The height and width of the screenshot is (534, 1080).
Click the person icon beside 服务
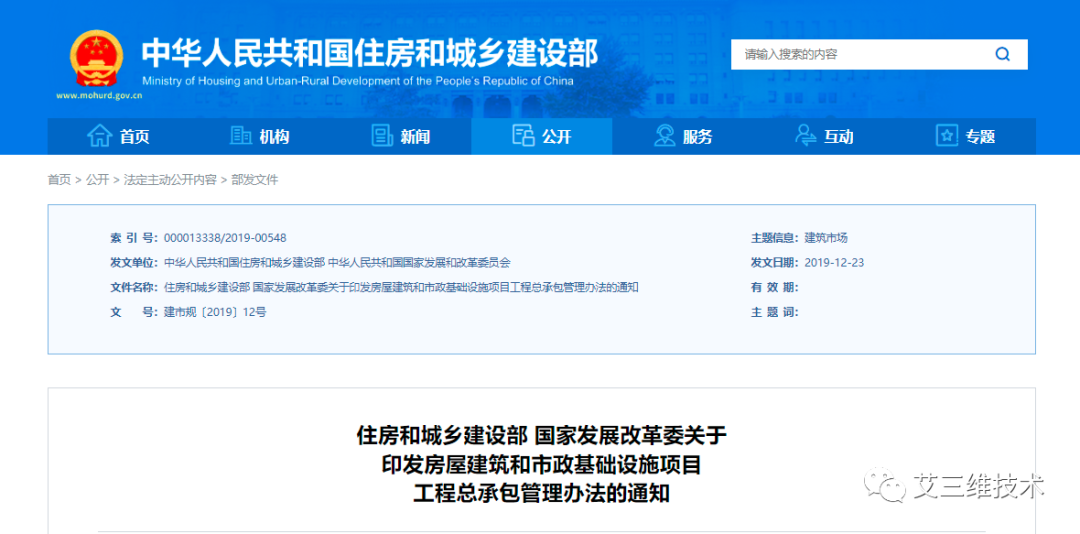tap(665, 136)
